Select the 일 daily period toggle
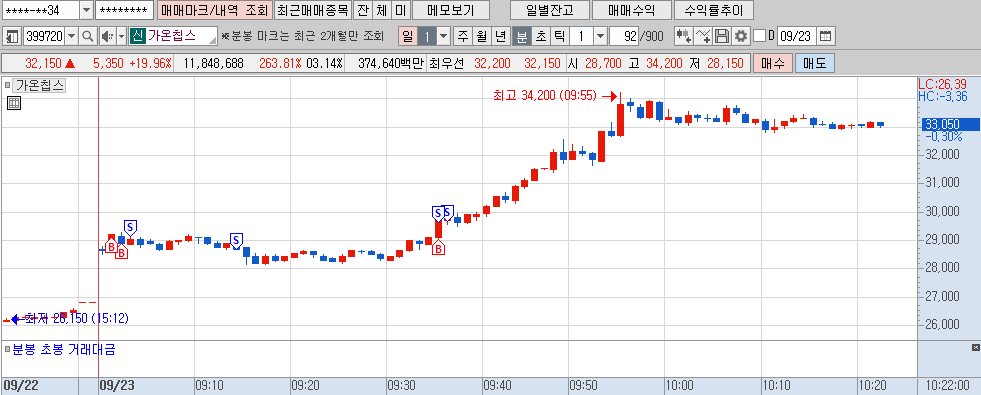Viewport: 981px width, 395px height. (408, 36)
